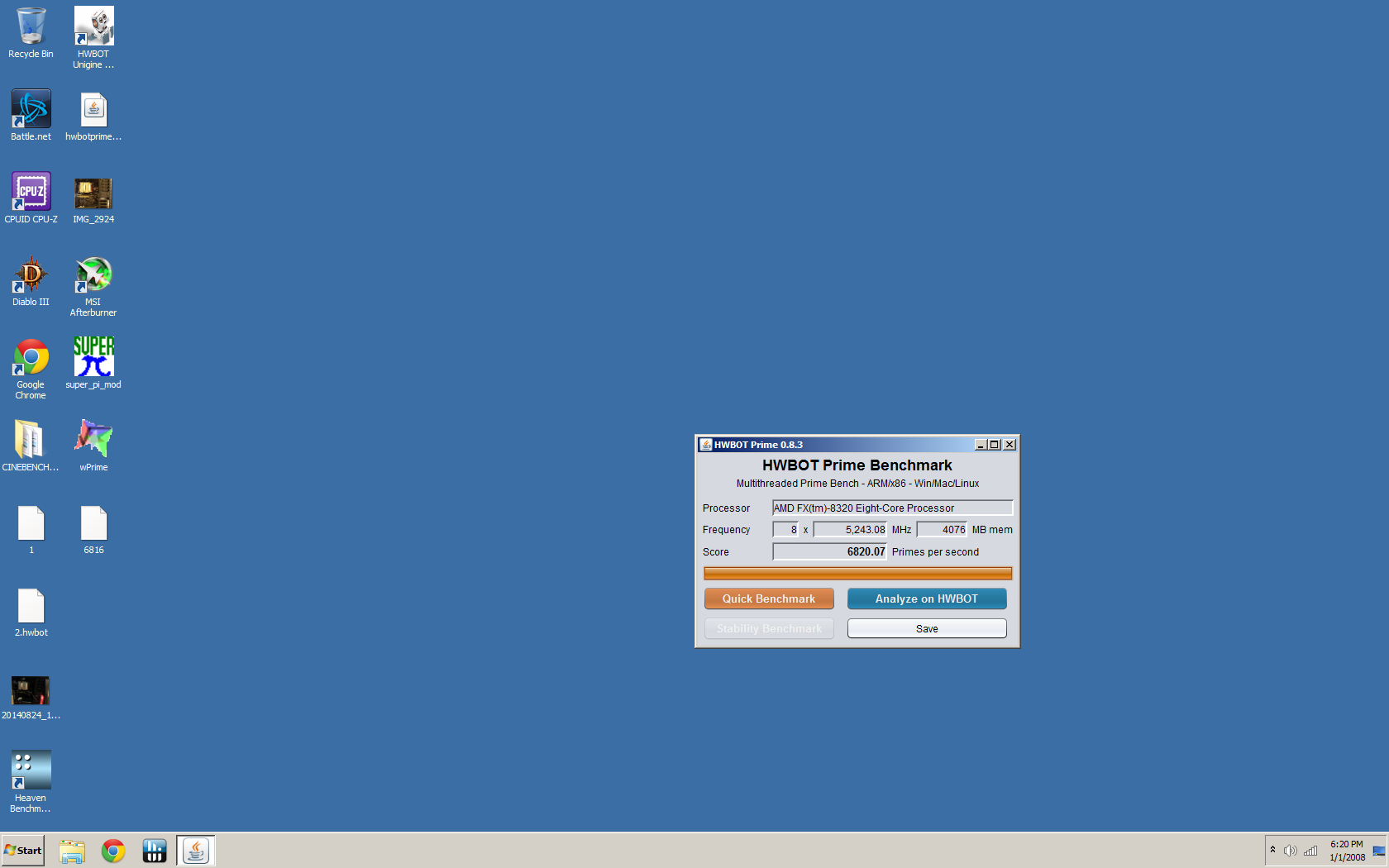The width and height of the screenshot is (1389, 868).
Task: Open the volume speaker tray icon
Action: [1290, 851]
